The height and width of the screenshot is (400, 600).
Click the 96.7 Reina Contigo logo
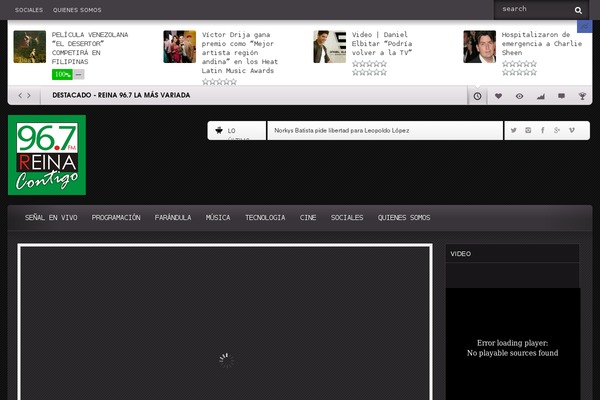(x=47, y=155)
